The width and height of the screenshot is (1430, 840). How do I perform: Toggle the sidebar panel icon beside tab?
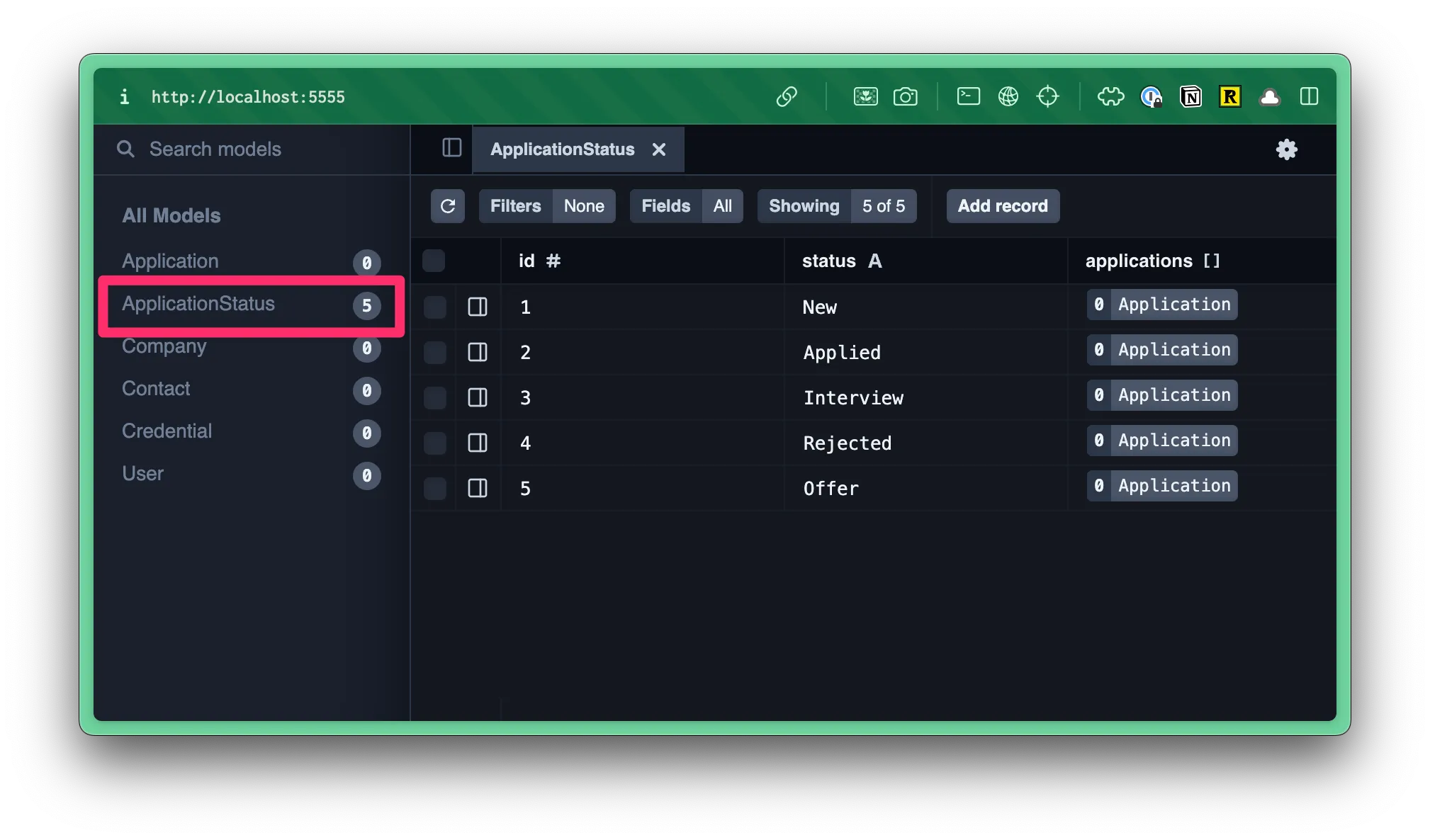tap(451, 148)
